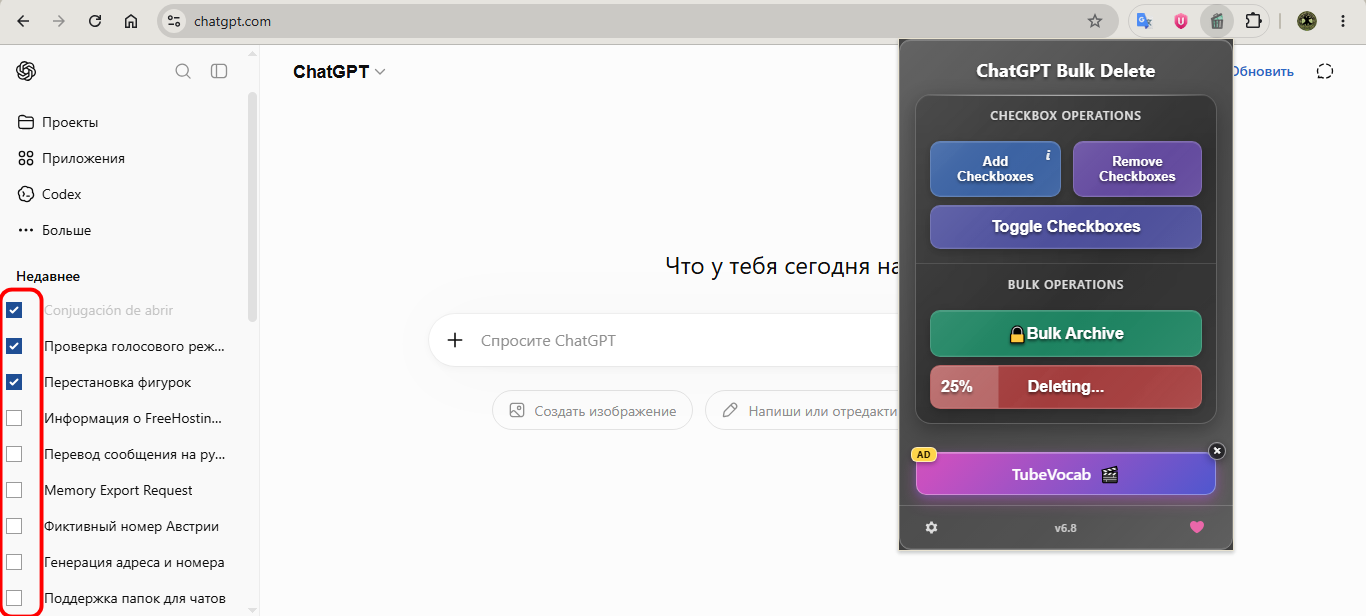Click the Bulk Archive button
The height and width of the screenshot is (616, 1366).
coord(1066,334)
